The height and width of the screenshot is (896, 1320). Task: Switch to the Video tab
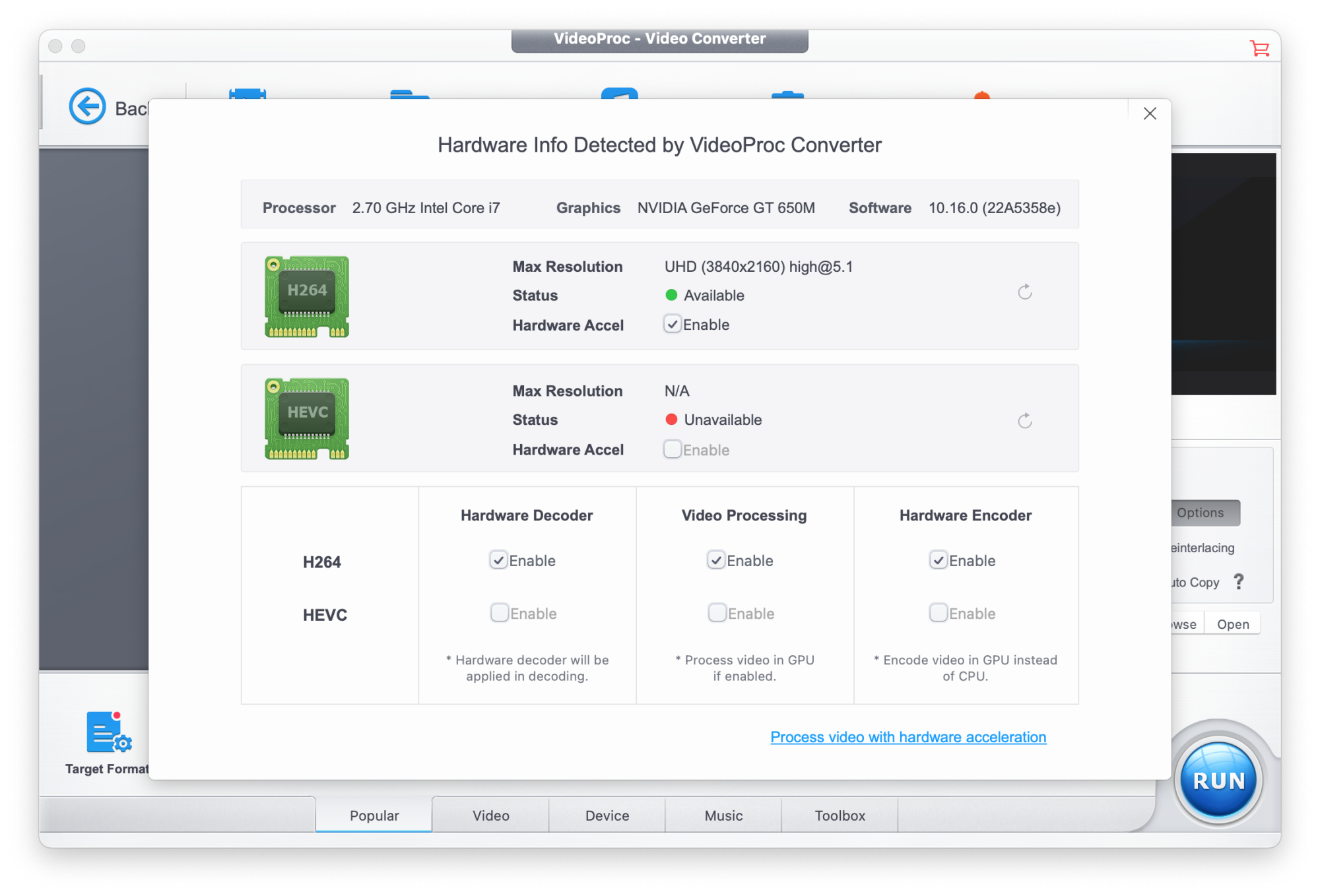(x=490, y=816)
